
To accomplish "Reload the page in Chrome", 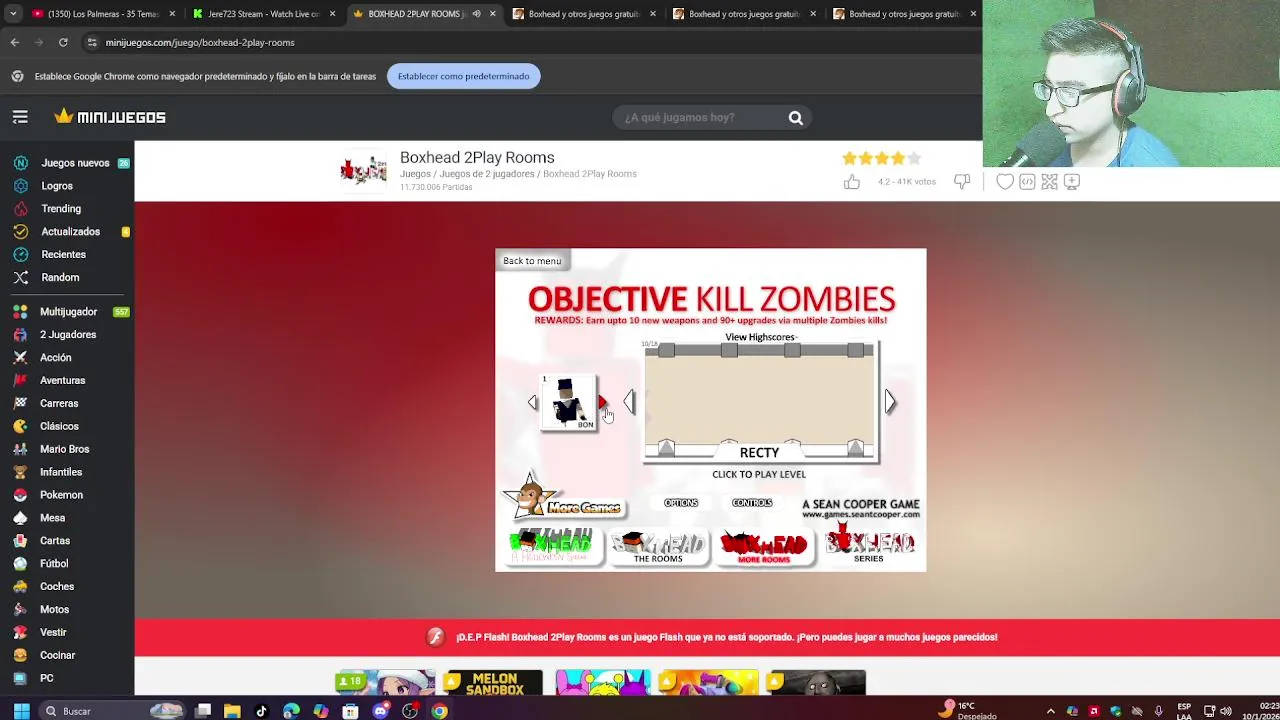I will [x=63, y=42].
